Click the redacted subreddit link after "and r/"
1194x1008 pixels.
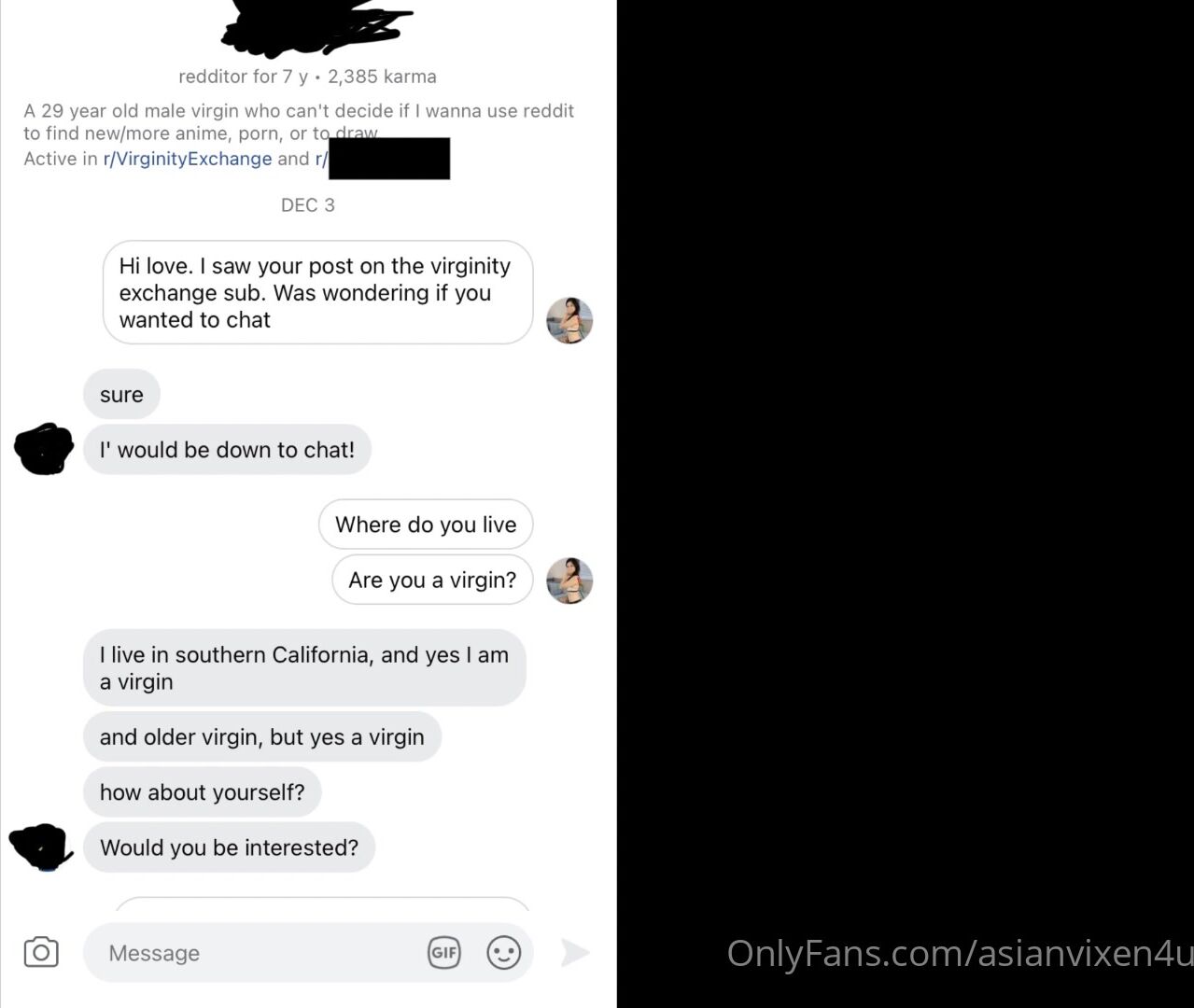[x=387, y=159]
